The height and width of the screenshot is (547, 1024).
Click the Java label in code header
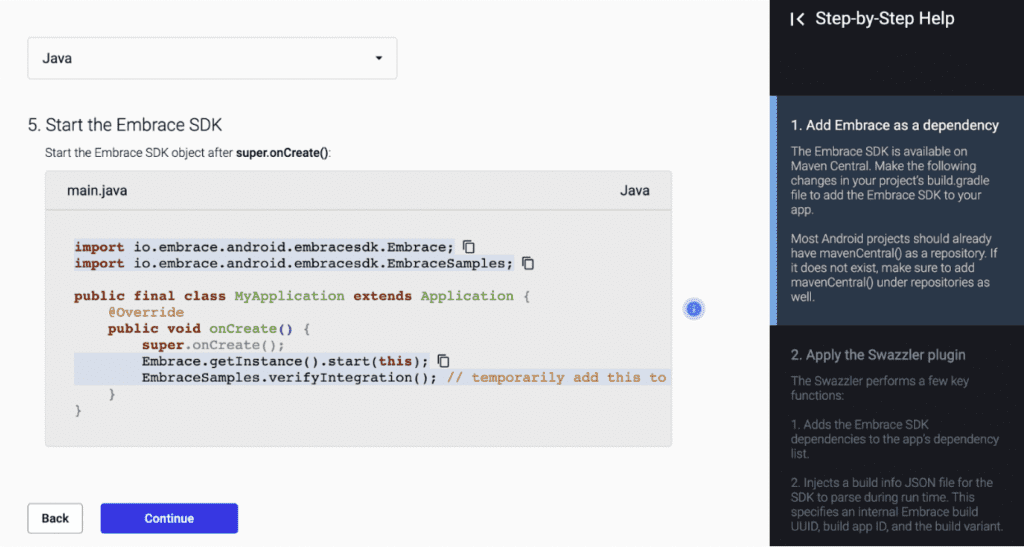click(634, 190)
